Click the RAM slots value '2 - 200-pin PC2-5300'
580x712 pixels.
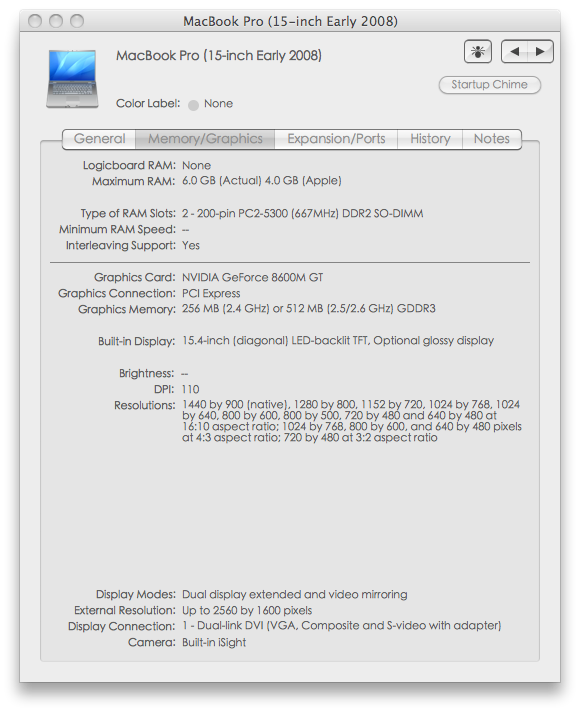coord(302,213)
